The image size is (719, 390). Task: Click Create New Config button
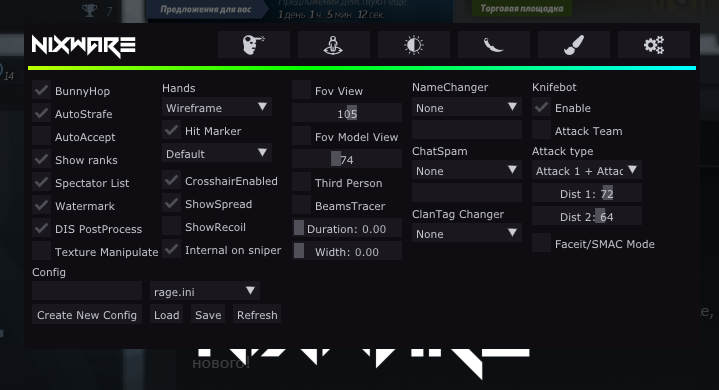[x=87, y=314]
